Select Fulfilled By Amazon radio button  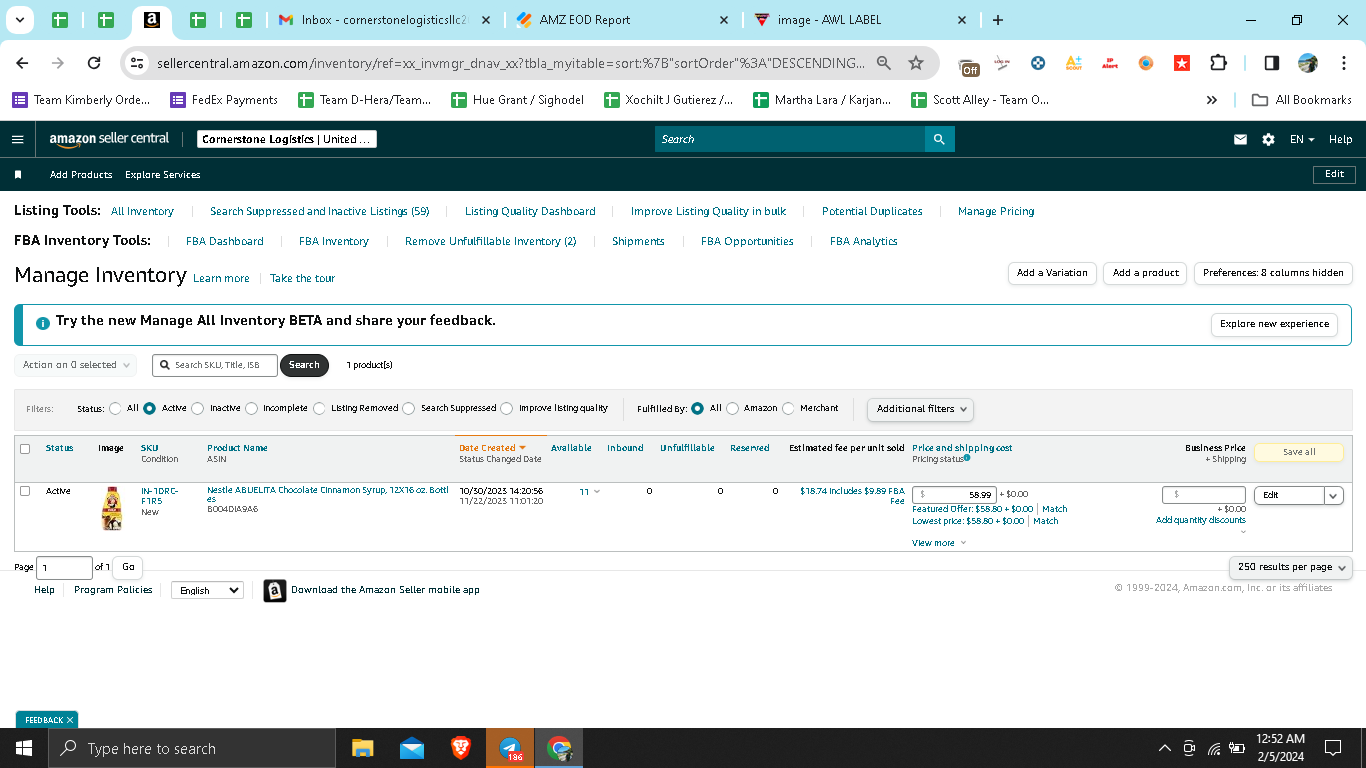coord(732,408)
